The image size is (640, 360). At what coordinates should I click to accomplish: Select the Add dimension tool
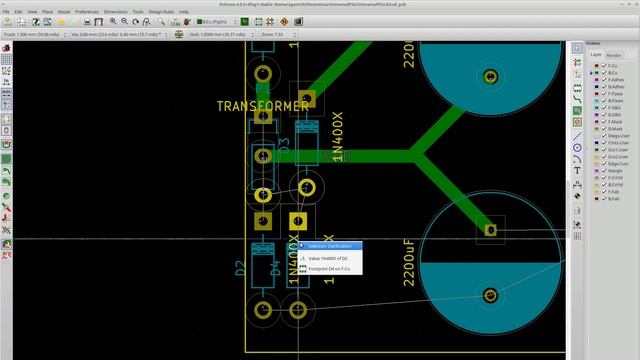point(577,184)
